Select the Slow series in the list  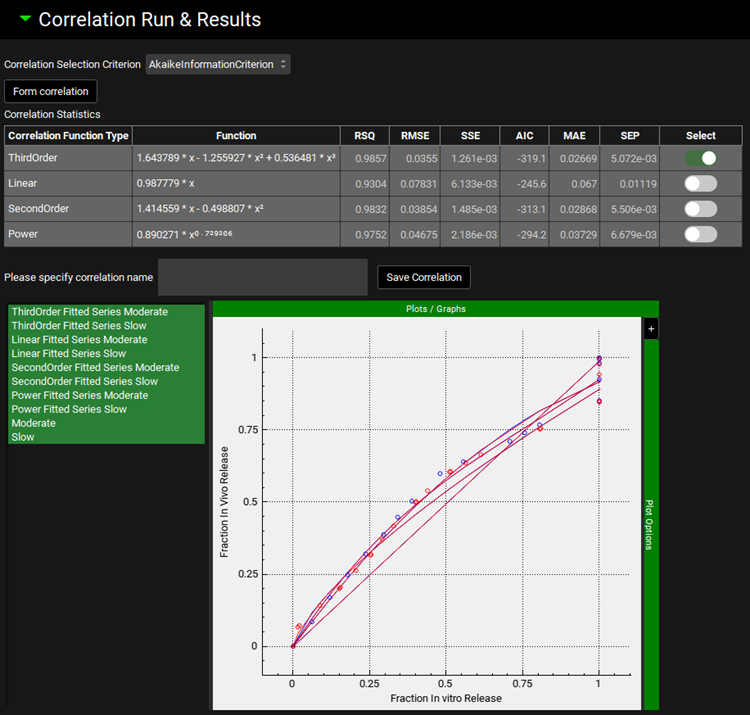(23, 438)
